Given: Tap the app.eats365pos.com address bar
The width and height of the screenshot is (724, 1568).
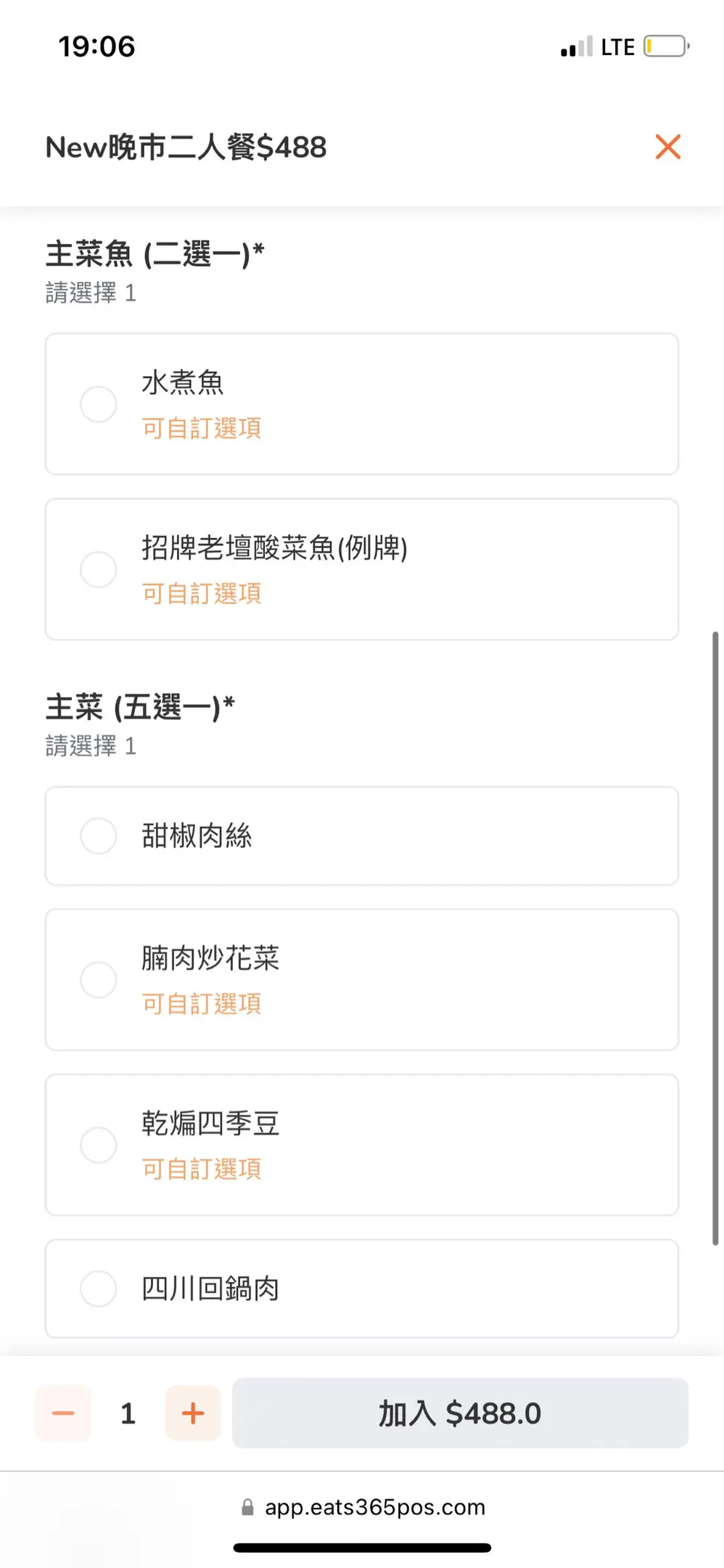Looking at the screenshot, I should click(x=374, y=1508).
